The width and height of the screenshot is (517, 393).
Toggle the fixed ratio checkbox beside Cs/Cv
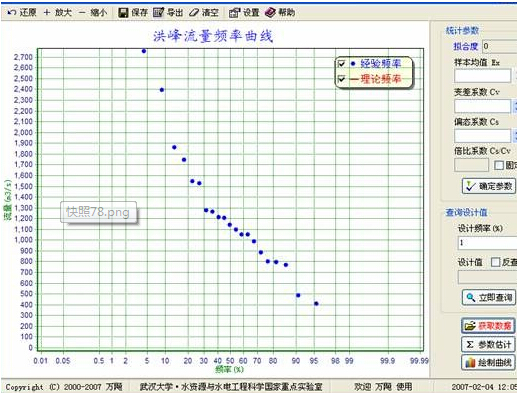click(x=499, y=165)
